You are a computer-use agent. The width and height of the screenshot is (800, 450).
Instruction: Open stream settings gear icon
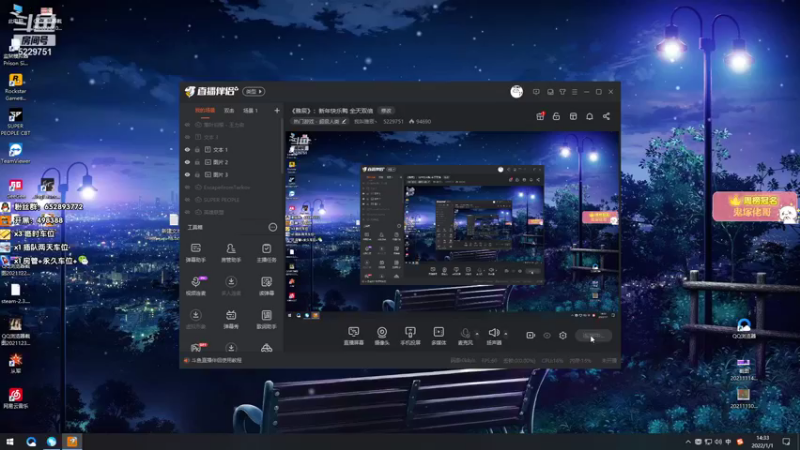pos(563,335)
